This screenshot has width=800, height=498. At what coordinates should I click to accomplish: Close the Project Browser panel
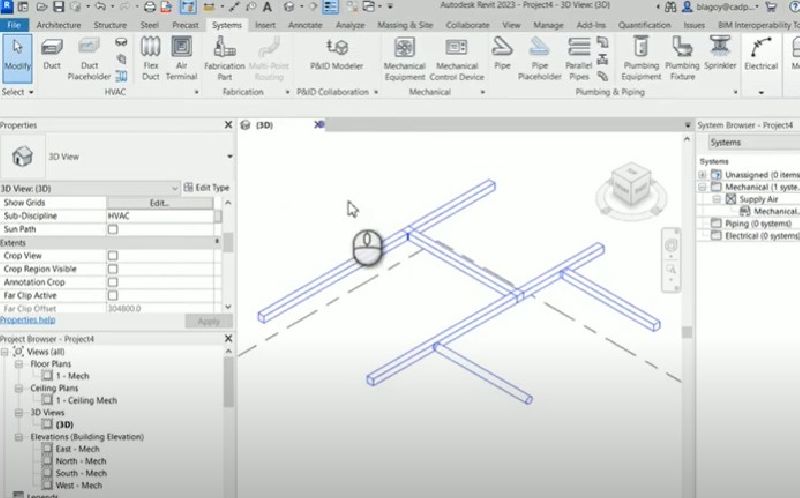click(229, 338)
